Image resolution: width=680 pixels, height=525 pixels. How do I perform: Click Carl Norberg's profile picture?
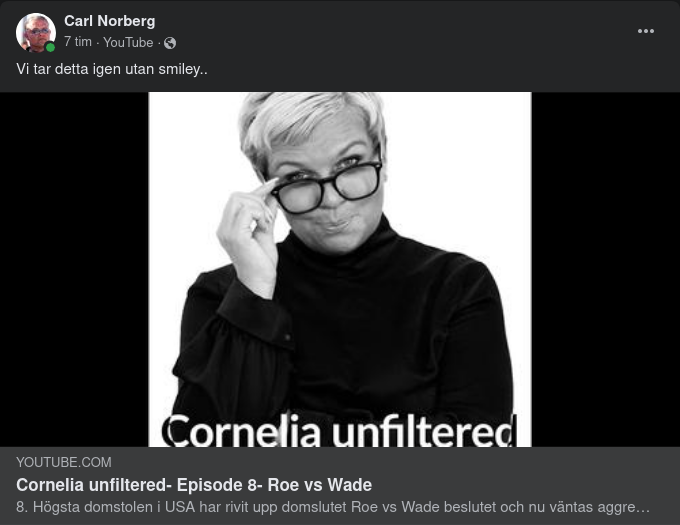tap(36, 33)
